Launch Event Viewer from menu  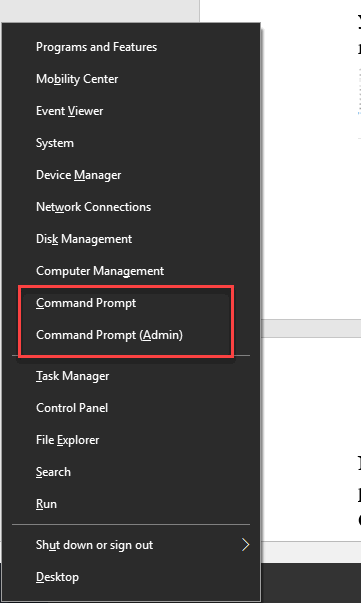[131, 111]
